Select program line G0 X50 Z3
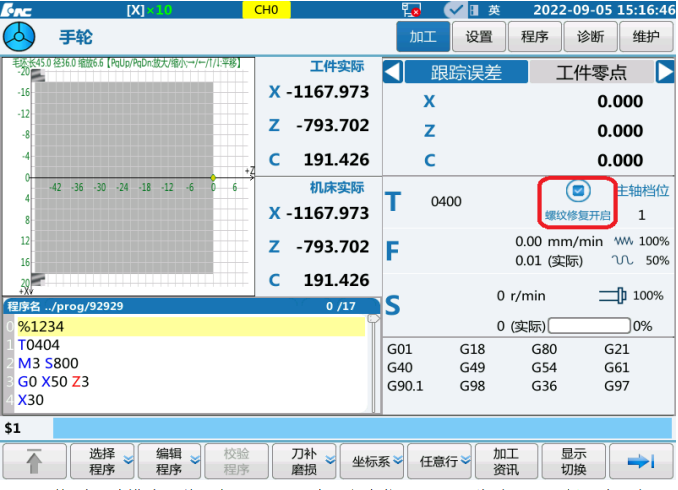The image size is (678, 490). [x=191, y=382]
